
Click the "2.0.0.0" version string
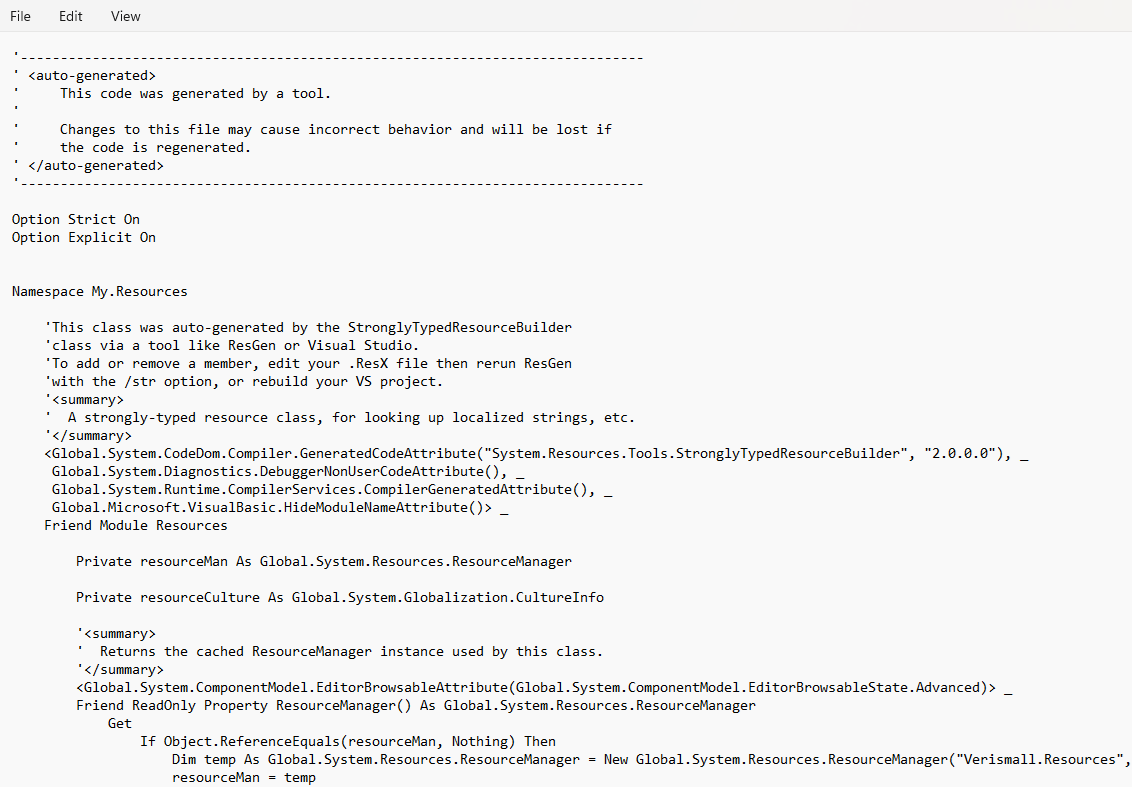[x=964, y=454]
